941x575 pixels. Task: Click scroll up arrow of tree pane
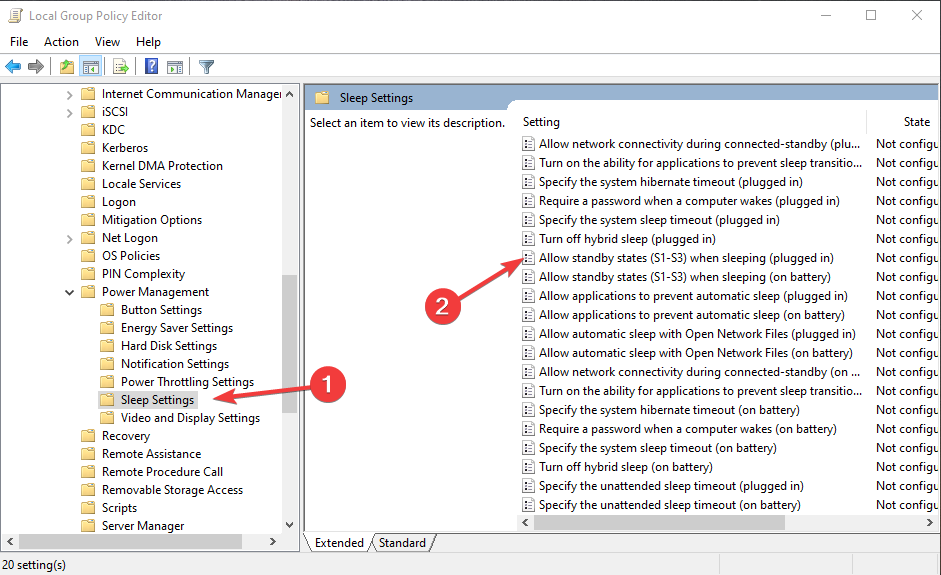point(290,94)
